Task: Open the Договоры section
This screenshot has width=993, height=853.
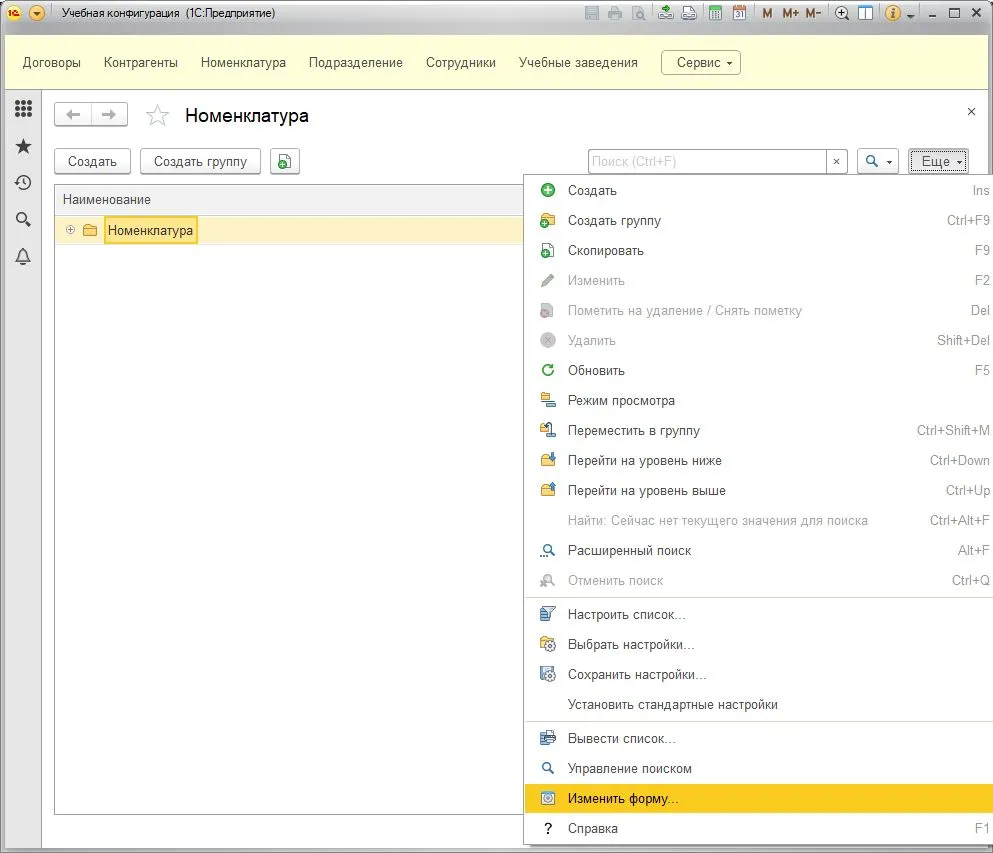Action: coord(52,63)
